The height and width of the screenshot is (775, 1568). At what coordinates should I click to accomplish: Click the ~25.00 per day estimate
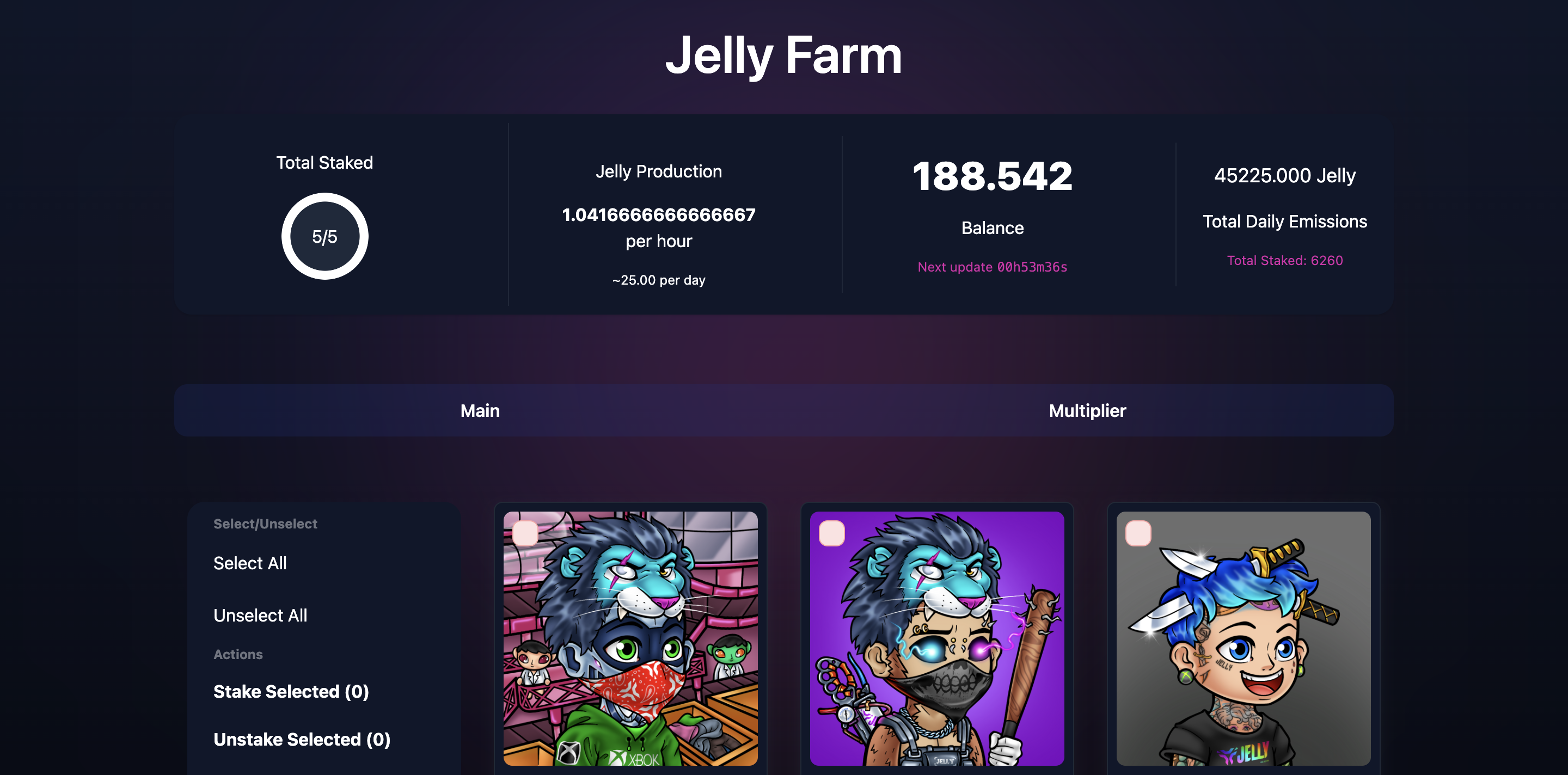click(x=659, y=280)
